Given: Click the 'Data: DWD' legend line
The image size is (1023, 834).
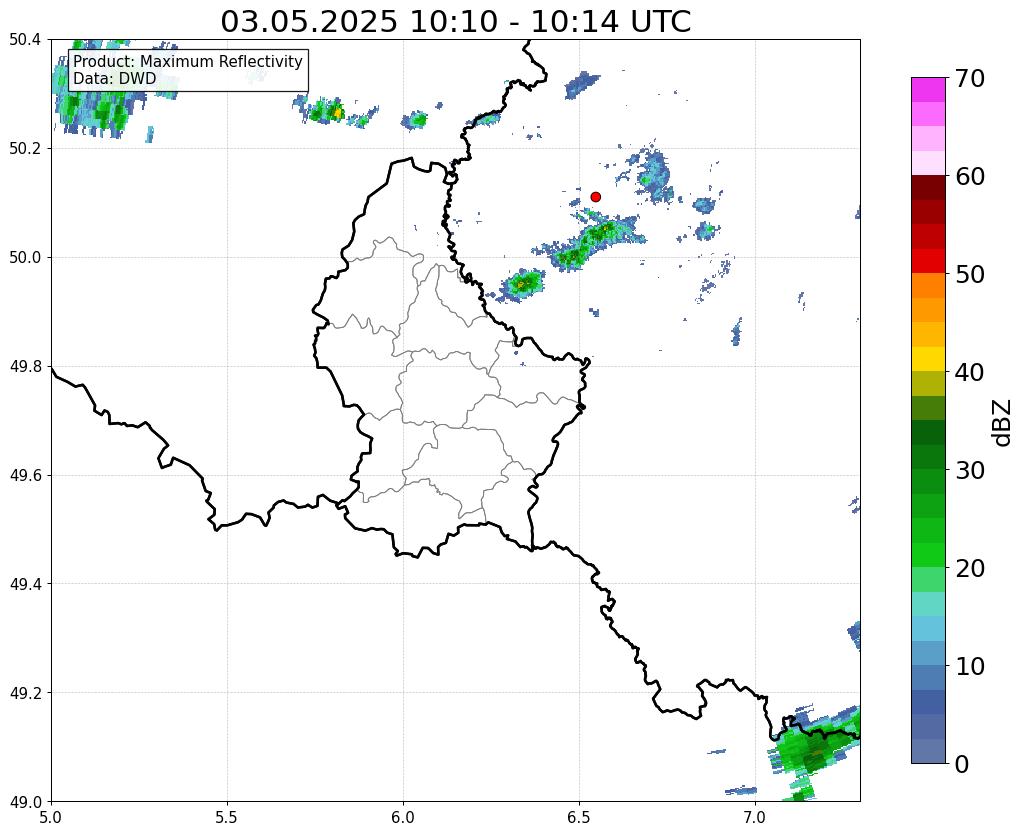Looking at the screenshot, I should (x=115, y=79).
